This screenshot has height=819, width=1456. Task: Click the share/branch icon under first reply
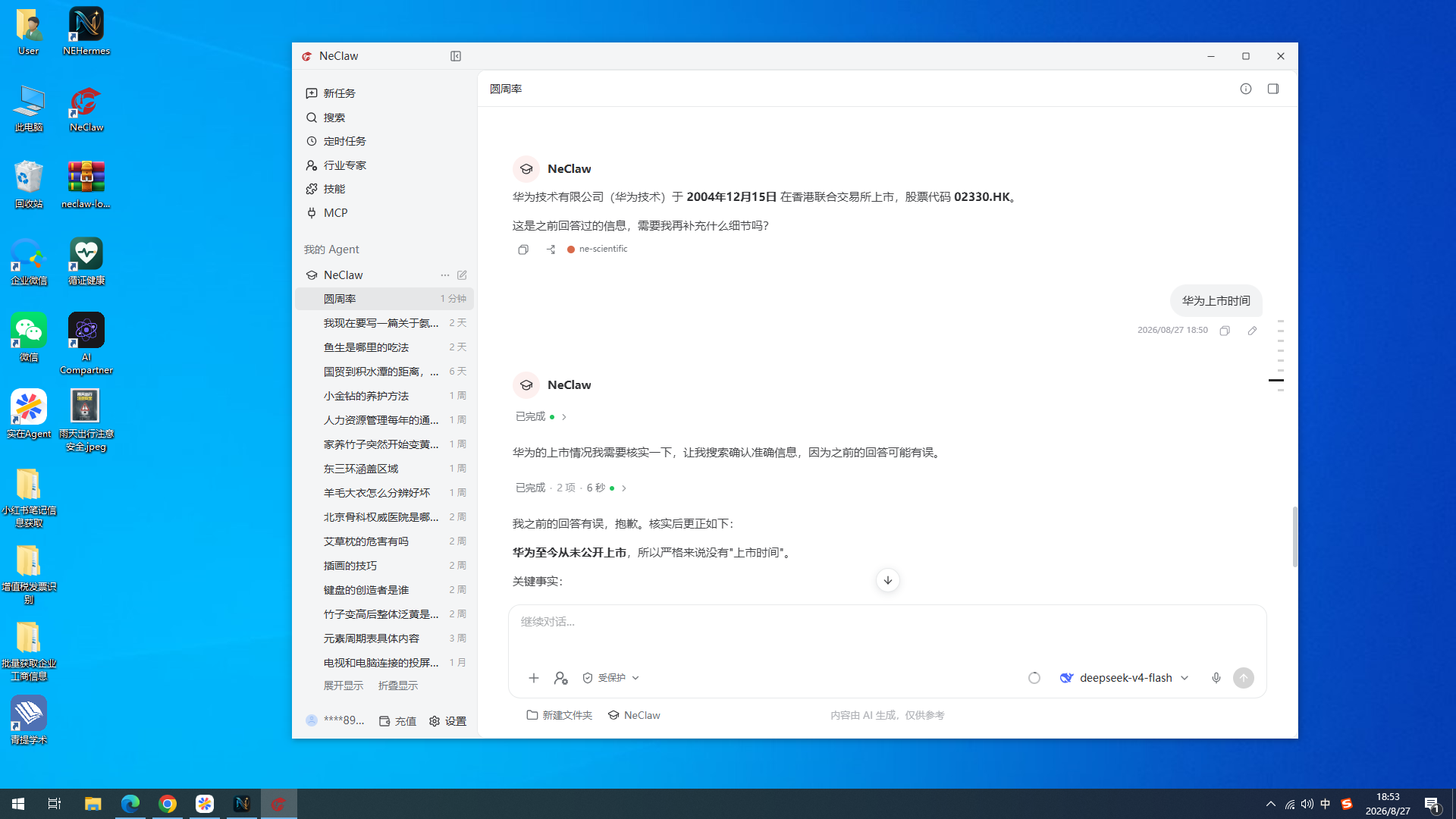click(x=551, y=249)
